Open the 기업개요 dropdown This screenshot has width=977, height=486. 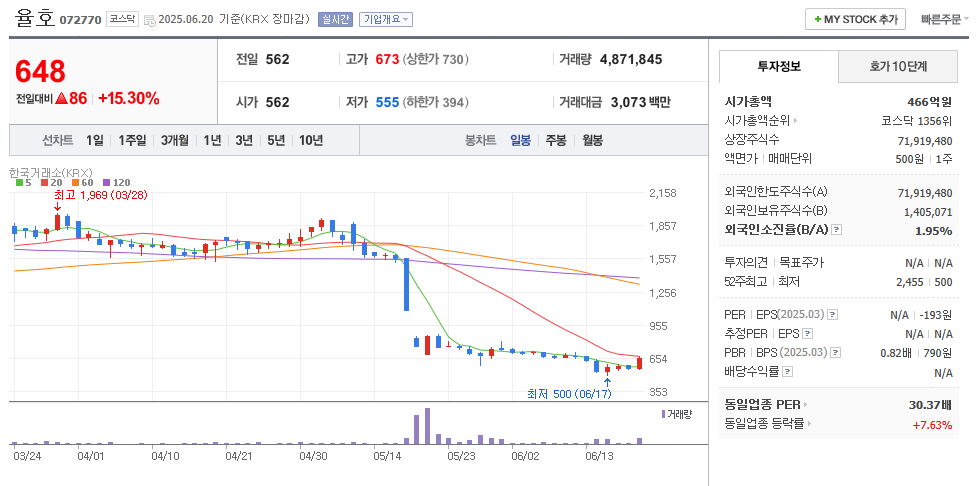386,19
